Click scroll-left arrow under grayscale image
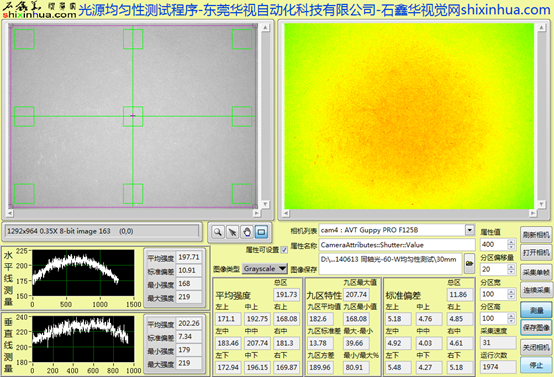 (x=10, y=213)
